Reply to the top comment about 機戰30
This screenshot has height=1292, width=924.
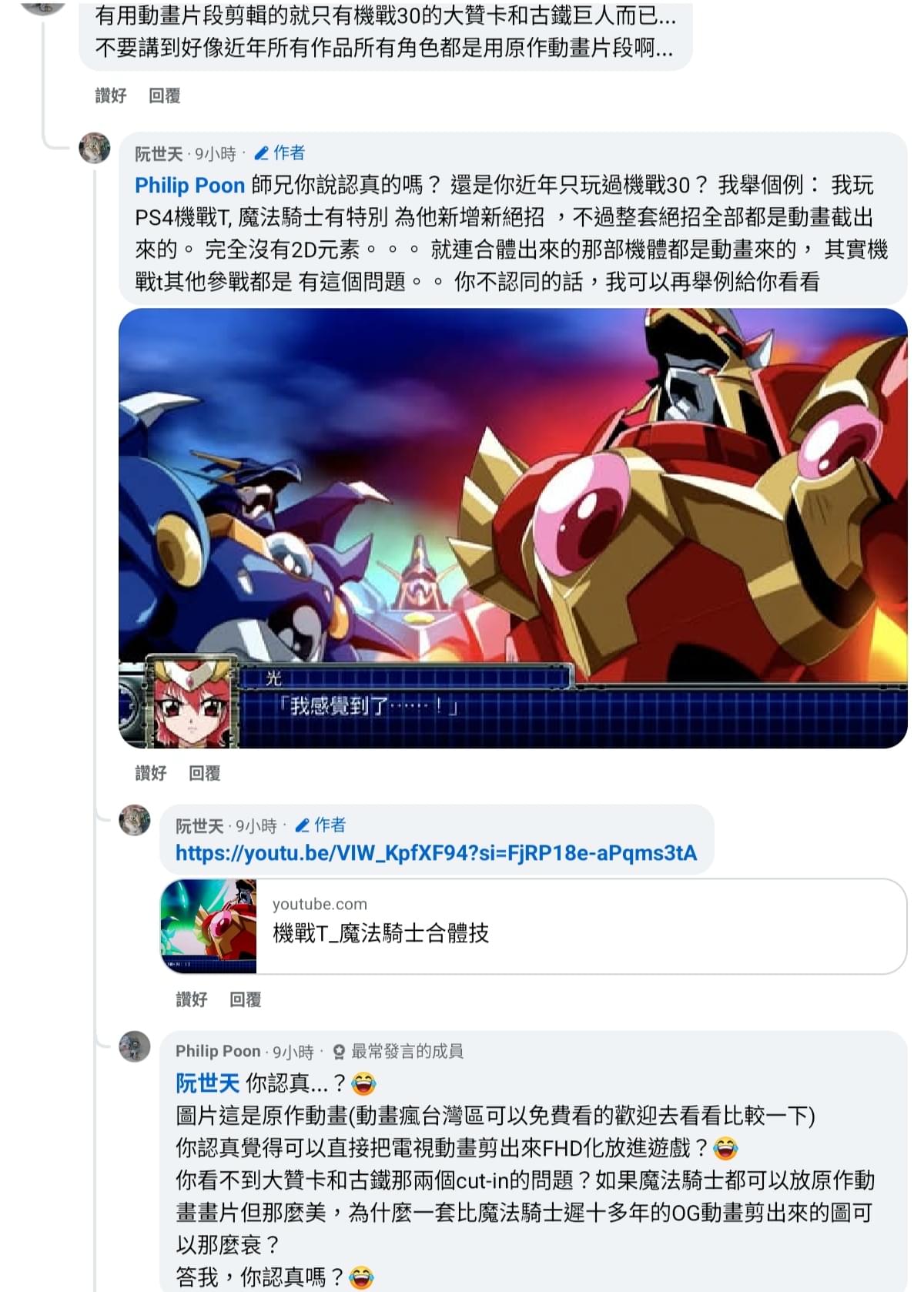(x=165, y=95)
